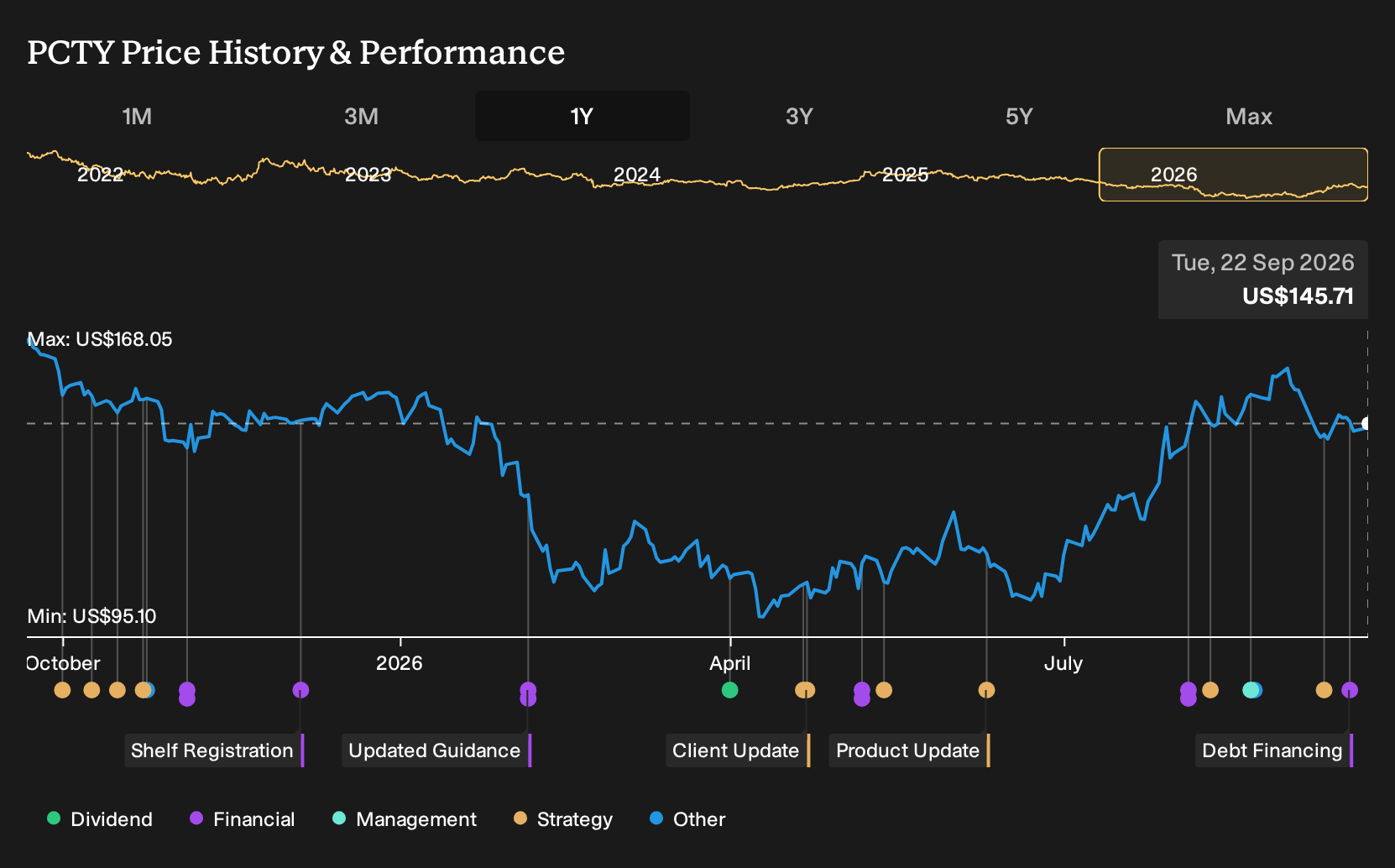Switch to the 5Y time range tab

pyautogui.click(x=1019, y=116)
